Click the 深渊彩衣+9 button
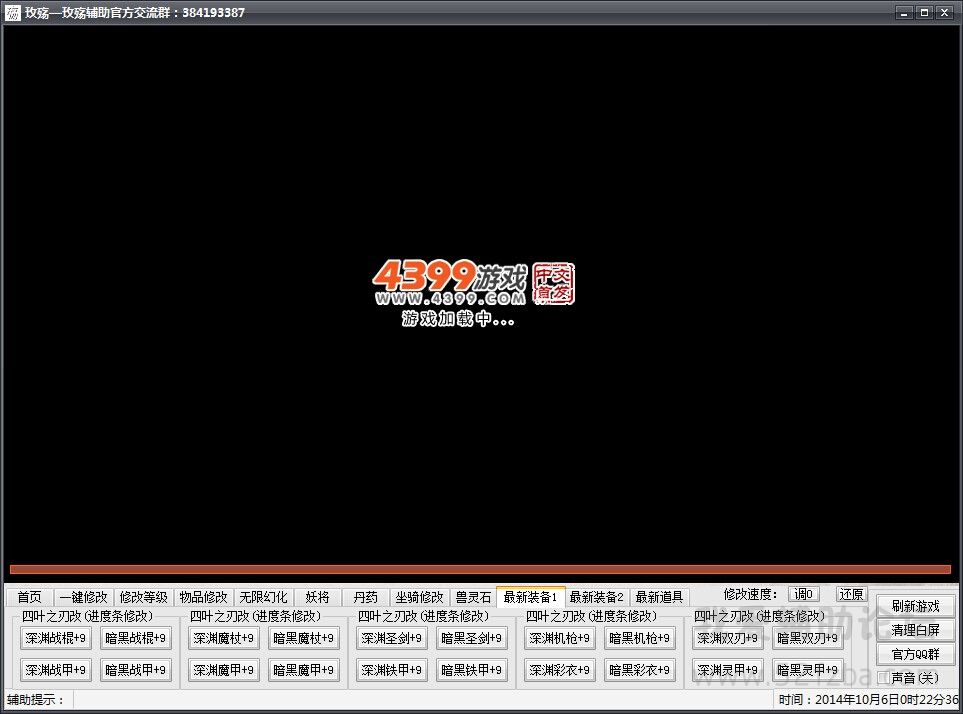The image size is (963, 714). (x=559, y=670)
